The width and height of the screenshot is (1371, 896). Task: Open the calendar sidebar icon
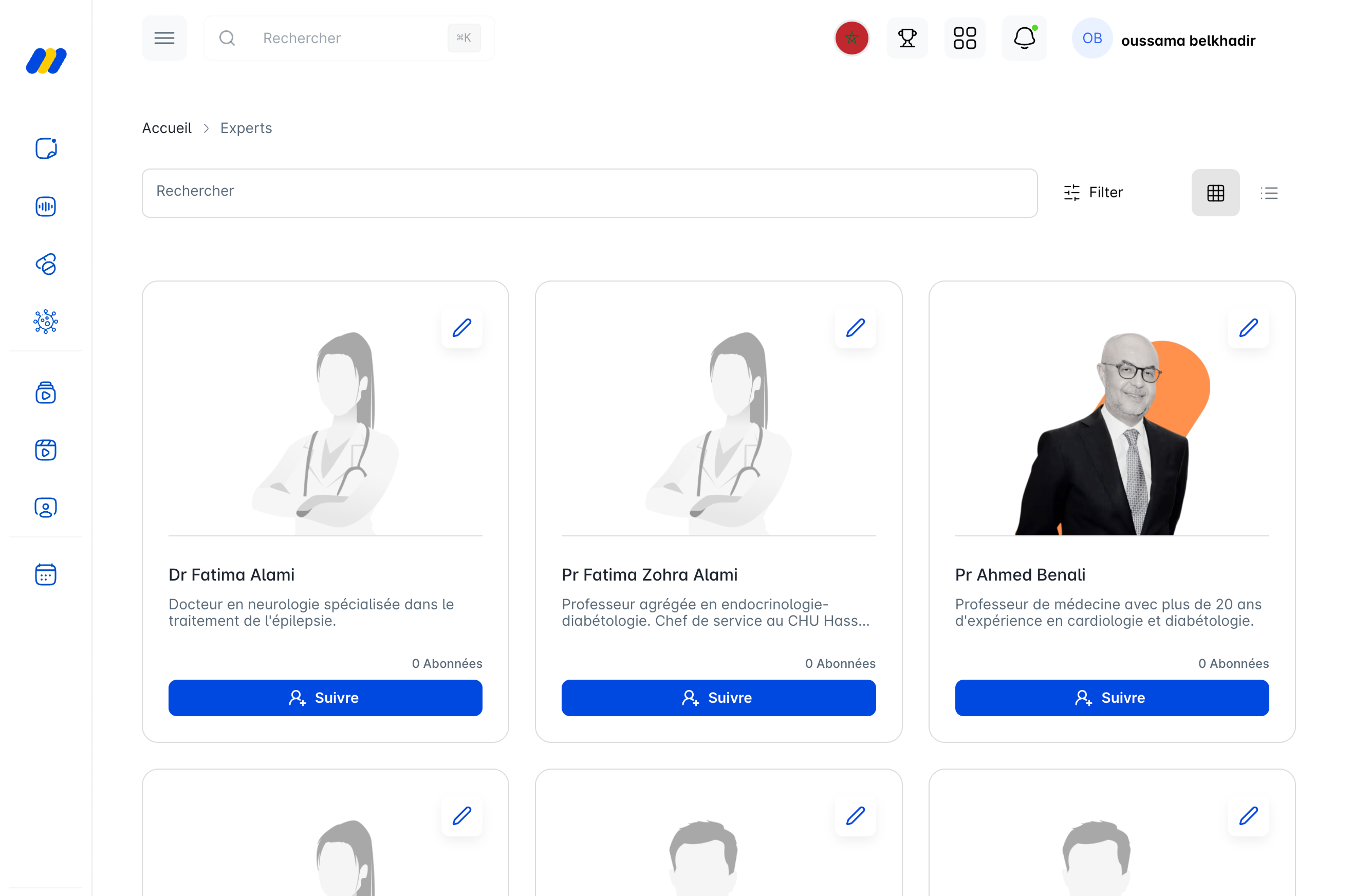point(46,574)
